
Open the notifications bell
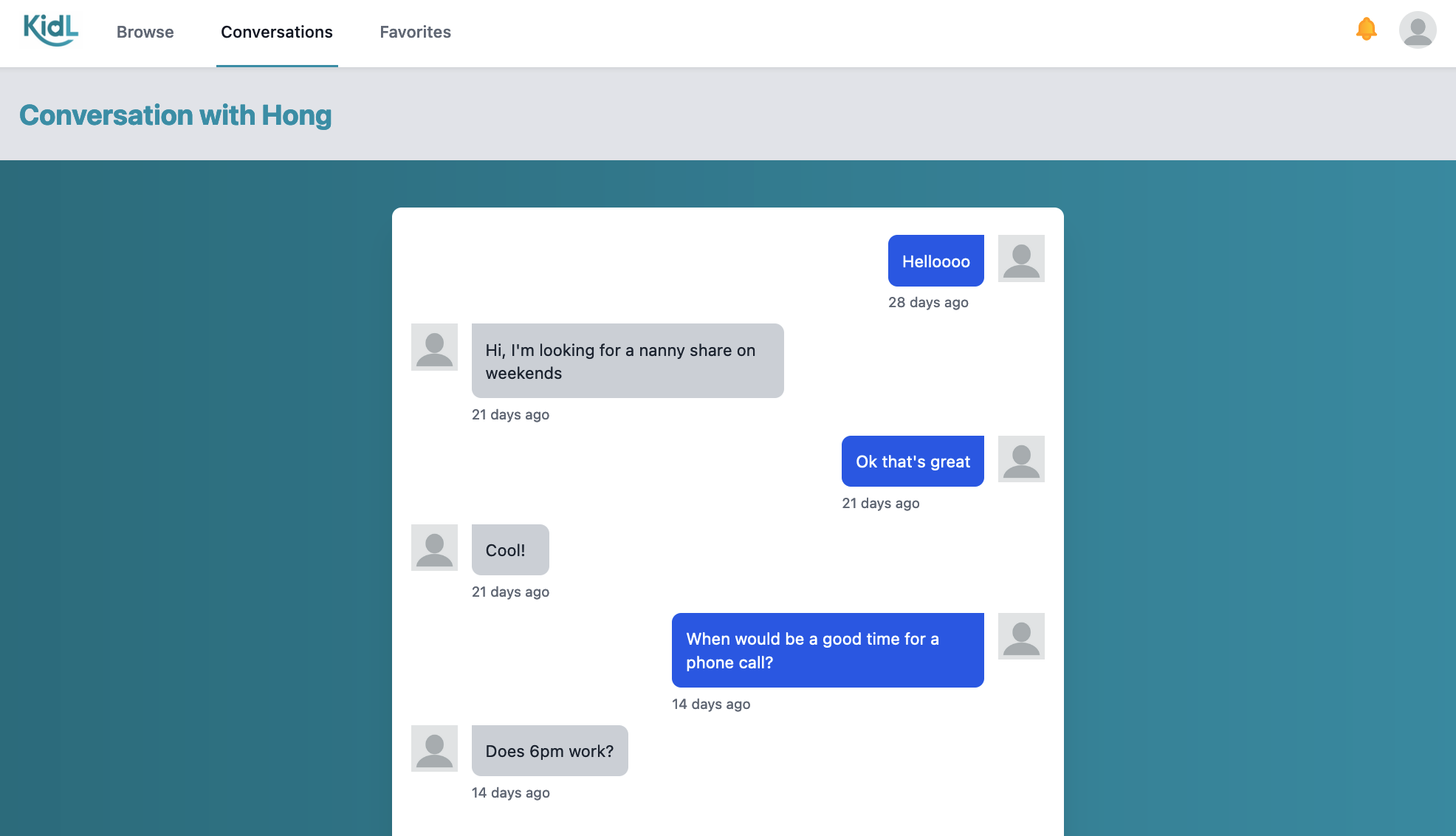[x=1366, y=30]
